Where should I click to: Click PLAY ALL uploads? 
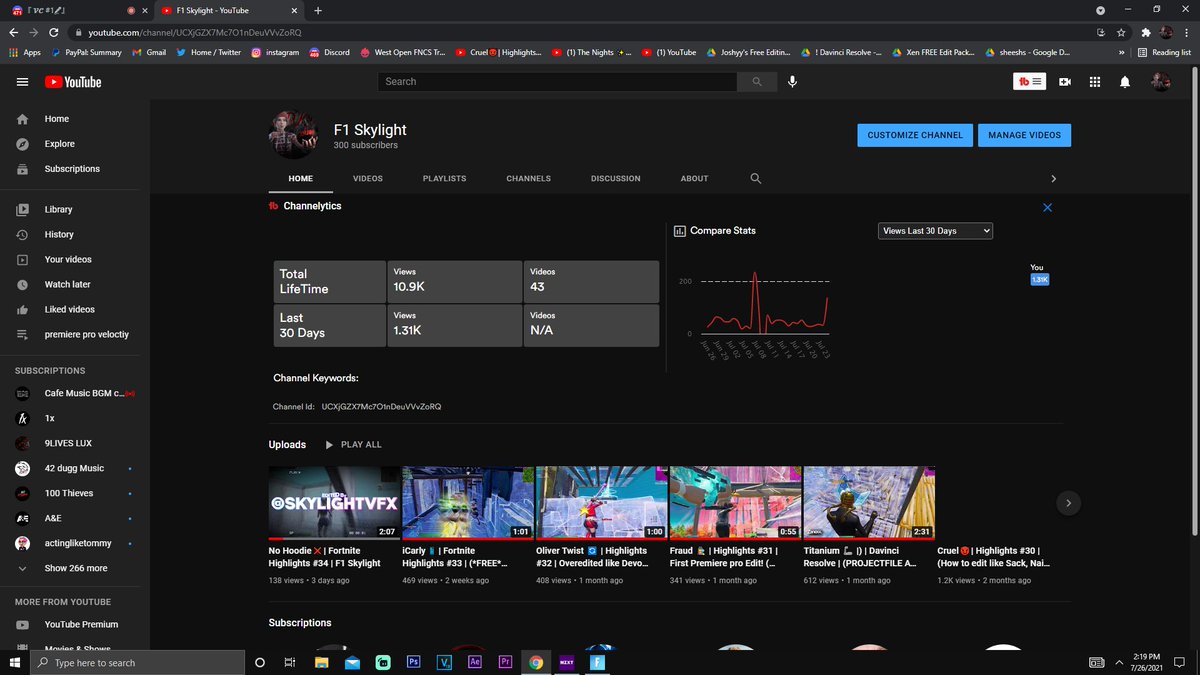point(353,445)
